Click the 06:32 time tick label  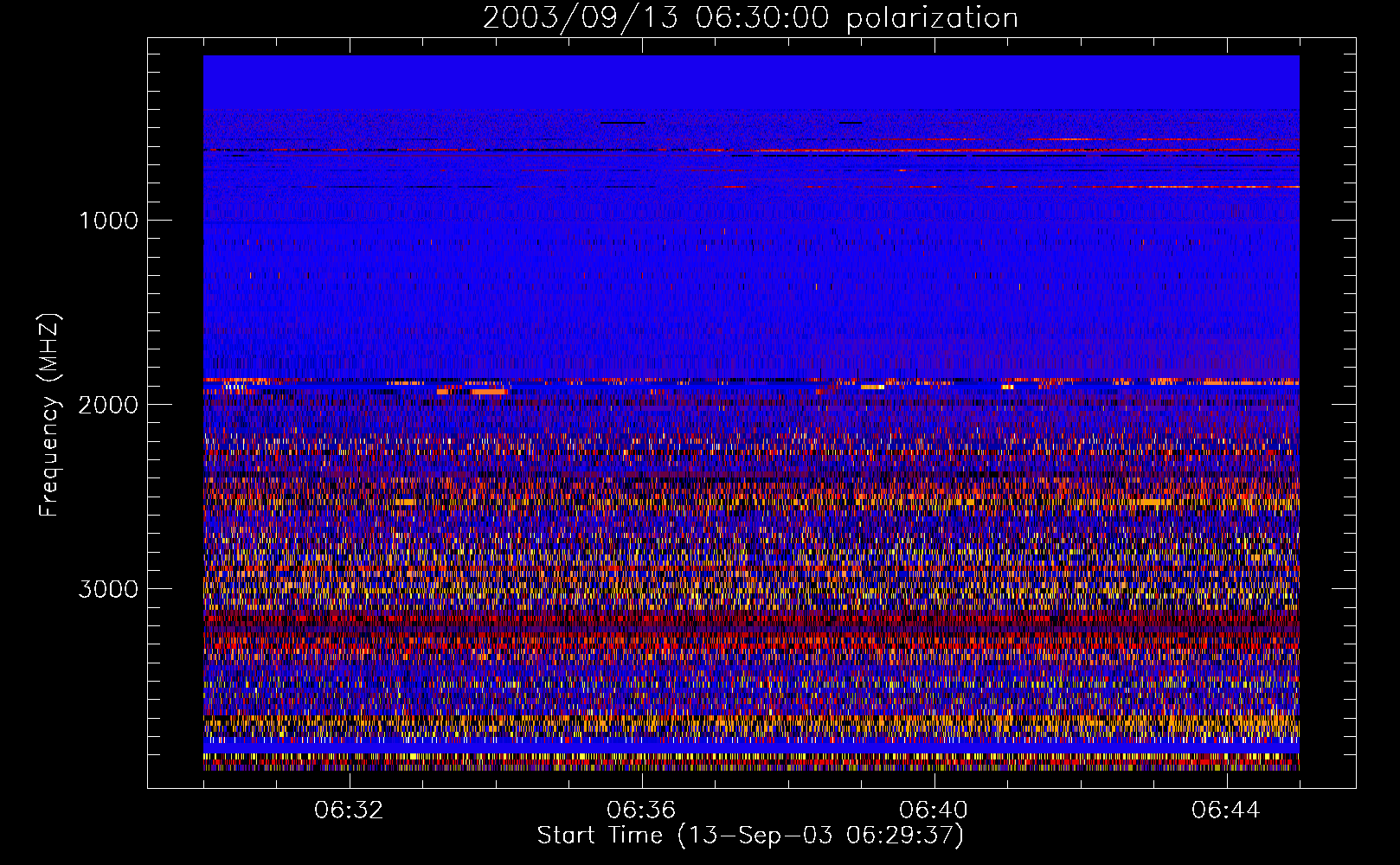(349, 811)
